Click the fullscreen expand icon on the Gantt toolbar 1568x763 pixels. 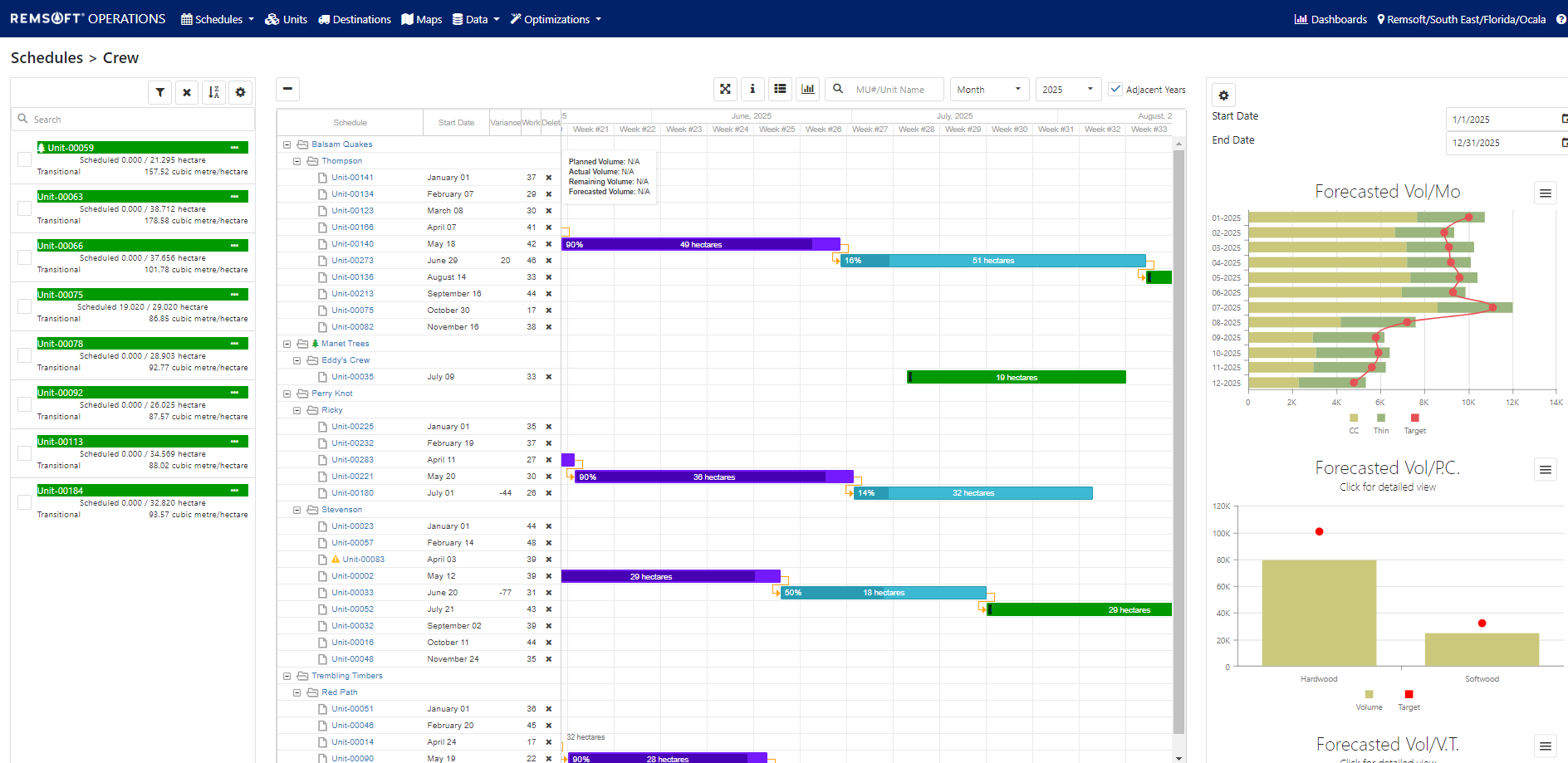[x=725, y=89]
